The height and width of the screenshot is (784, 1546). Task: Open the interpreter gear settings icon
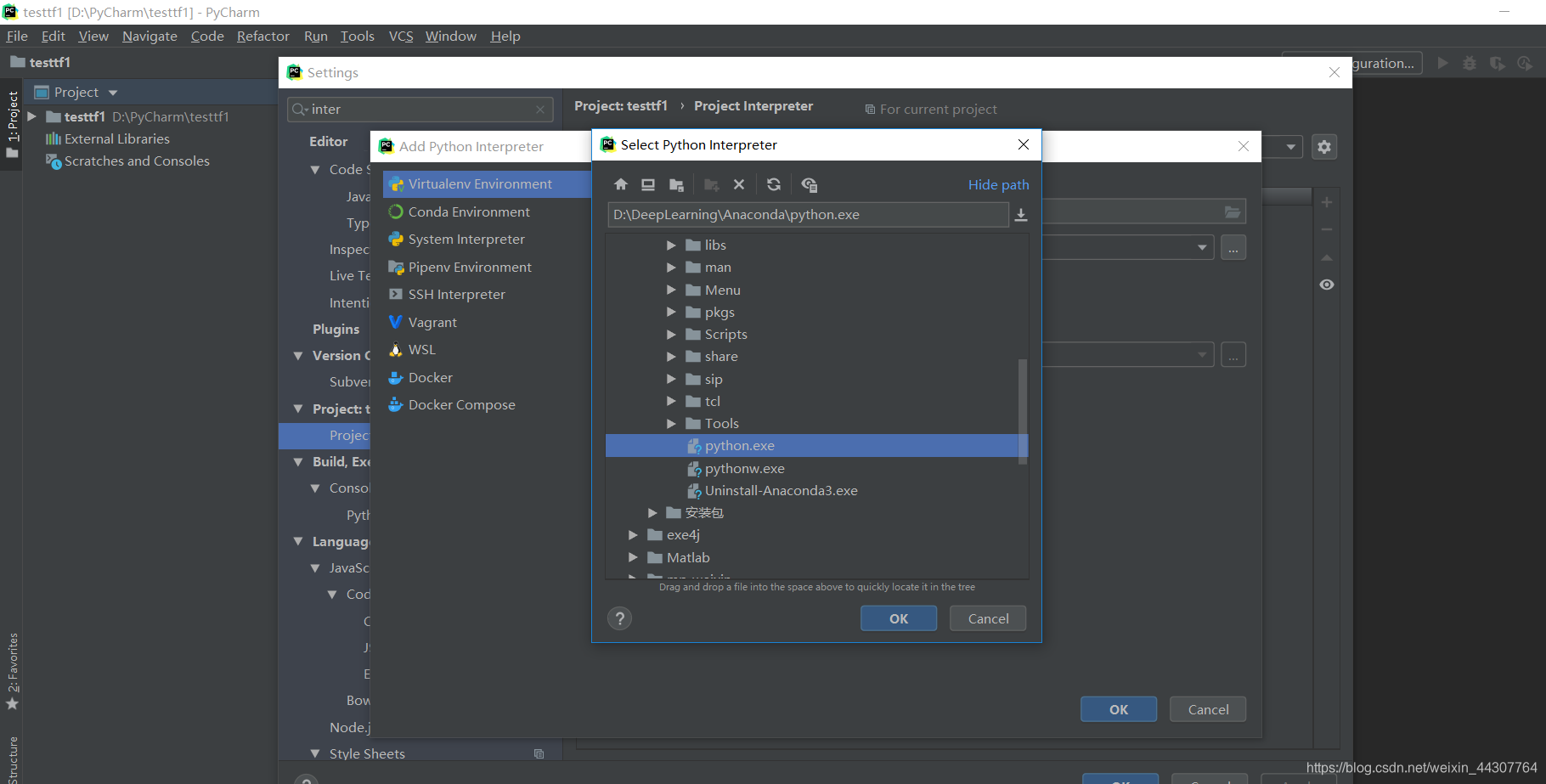click(x=1324, y=146)
